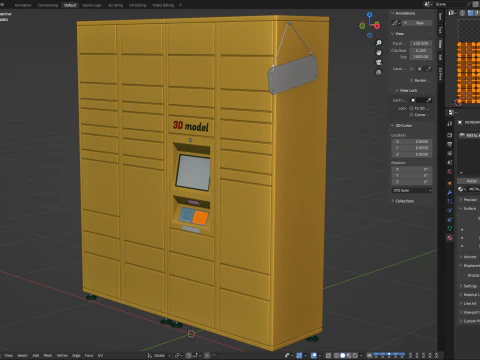Click the green Y axis gizmo ball
The width and height of the screenshot is (480, 360).
click(x=362, y=26)
